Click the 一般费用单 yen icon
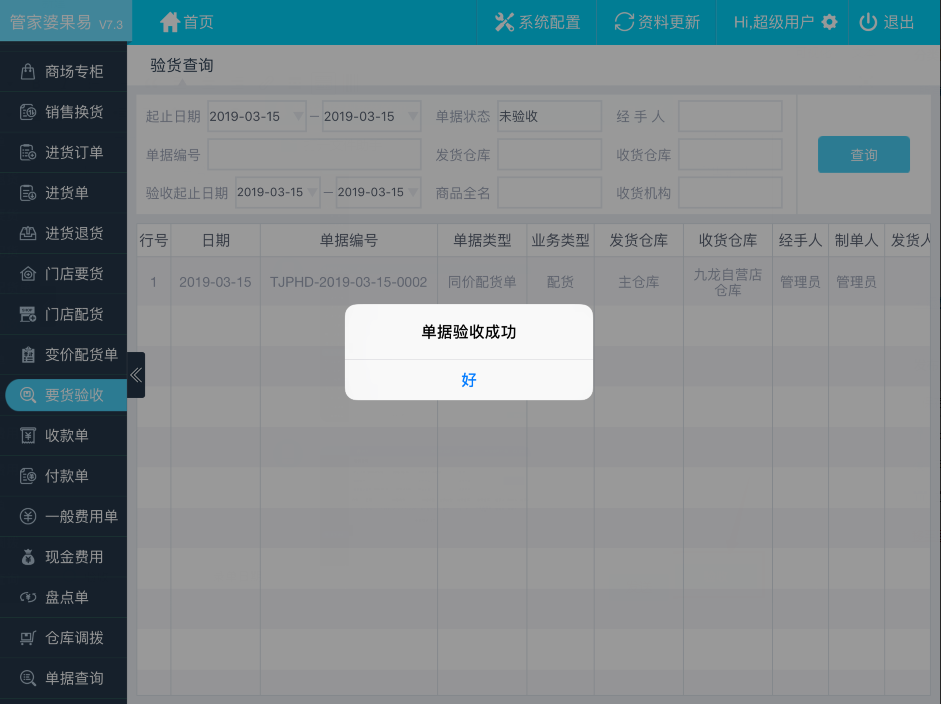The image size is (941, 704). [x=28, y=516]
